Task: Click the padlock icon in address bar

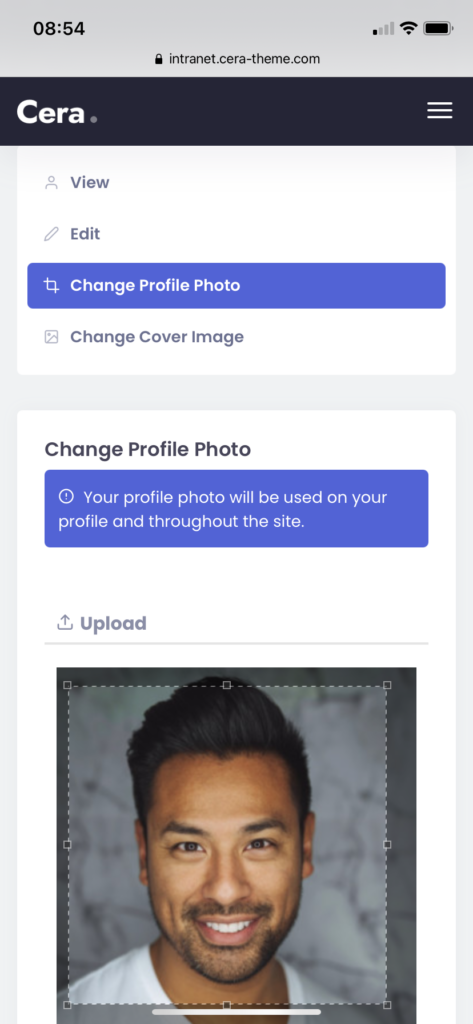Action: 158,59
